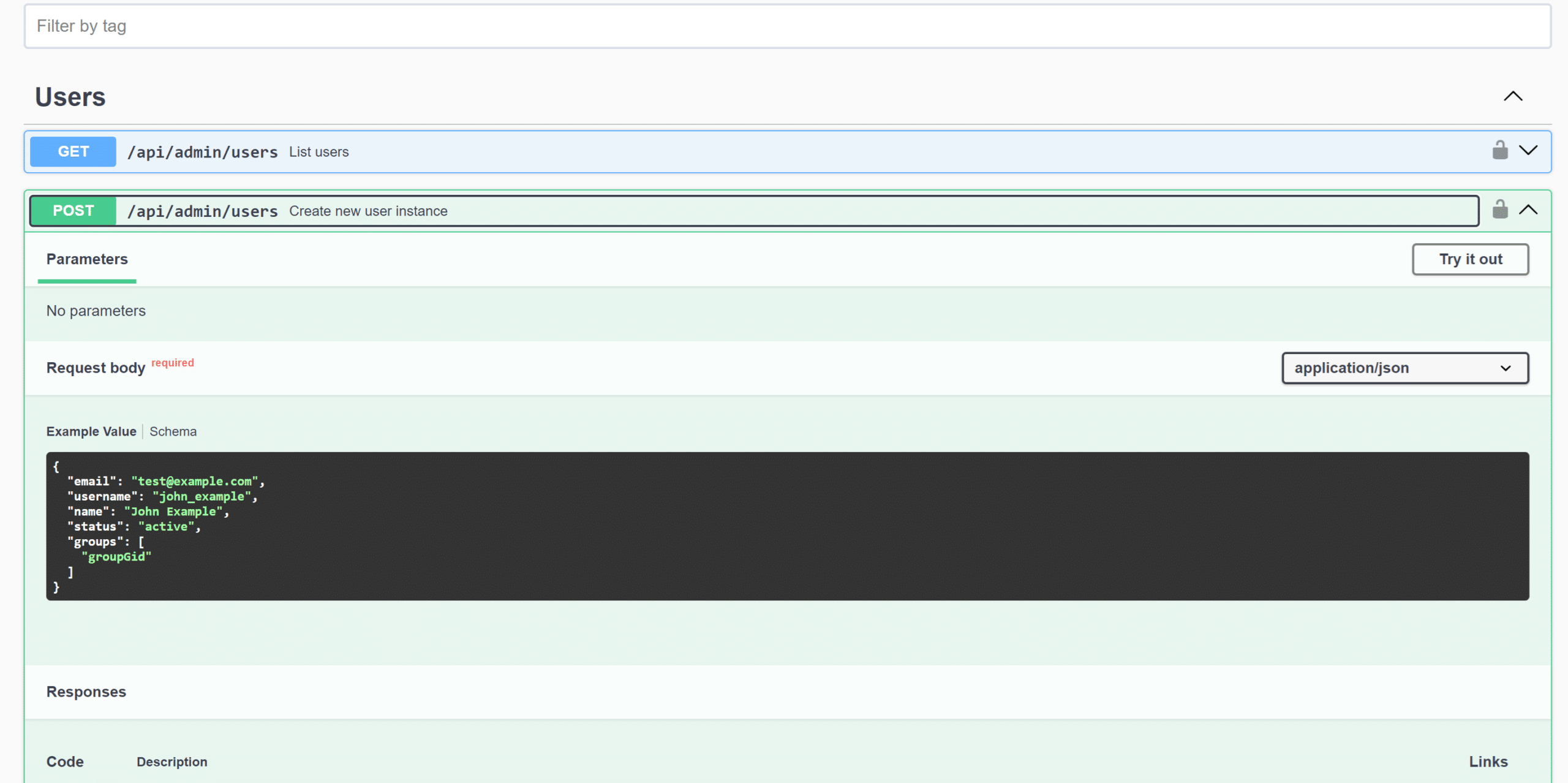Click the Responses section header
The height and width of the screenshot is (783, 1568).
[x=86, y=692]
